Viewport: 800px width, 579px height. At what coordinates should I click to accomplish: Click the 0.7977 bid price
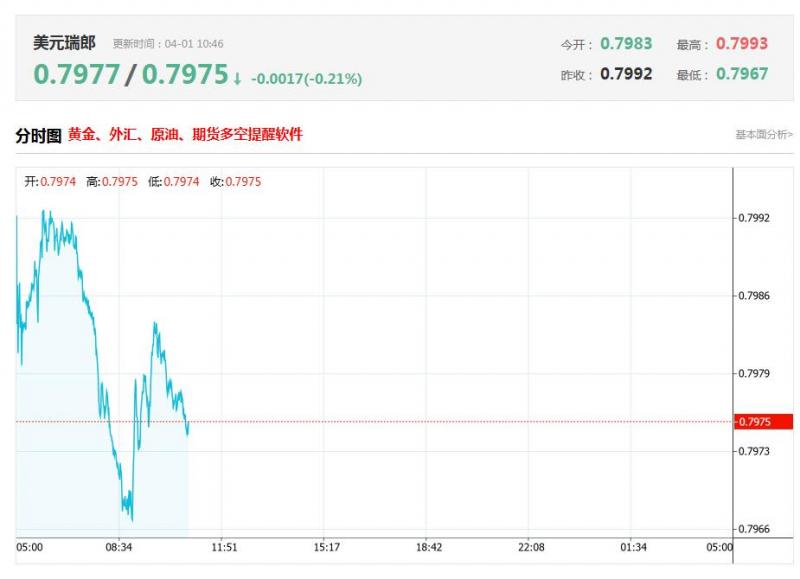pos(77,74)
